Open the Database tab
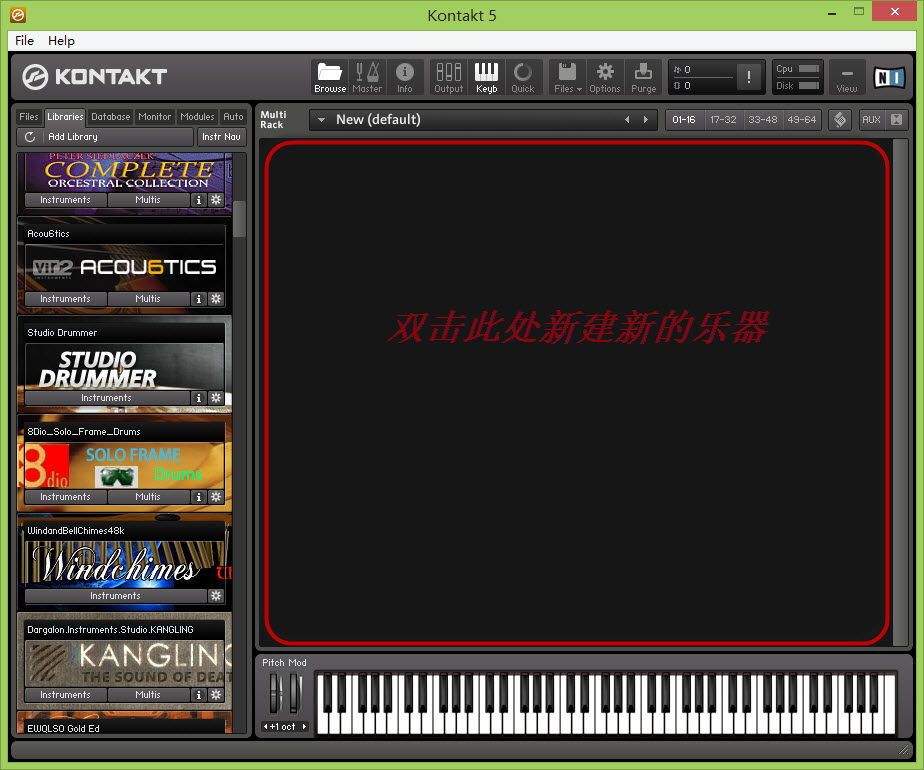This screenshot has width=924, height=770. pyautogui.click(x=110, y=117)
